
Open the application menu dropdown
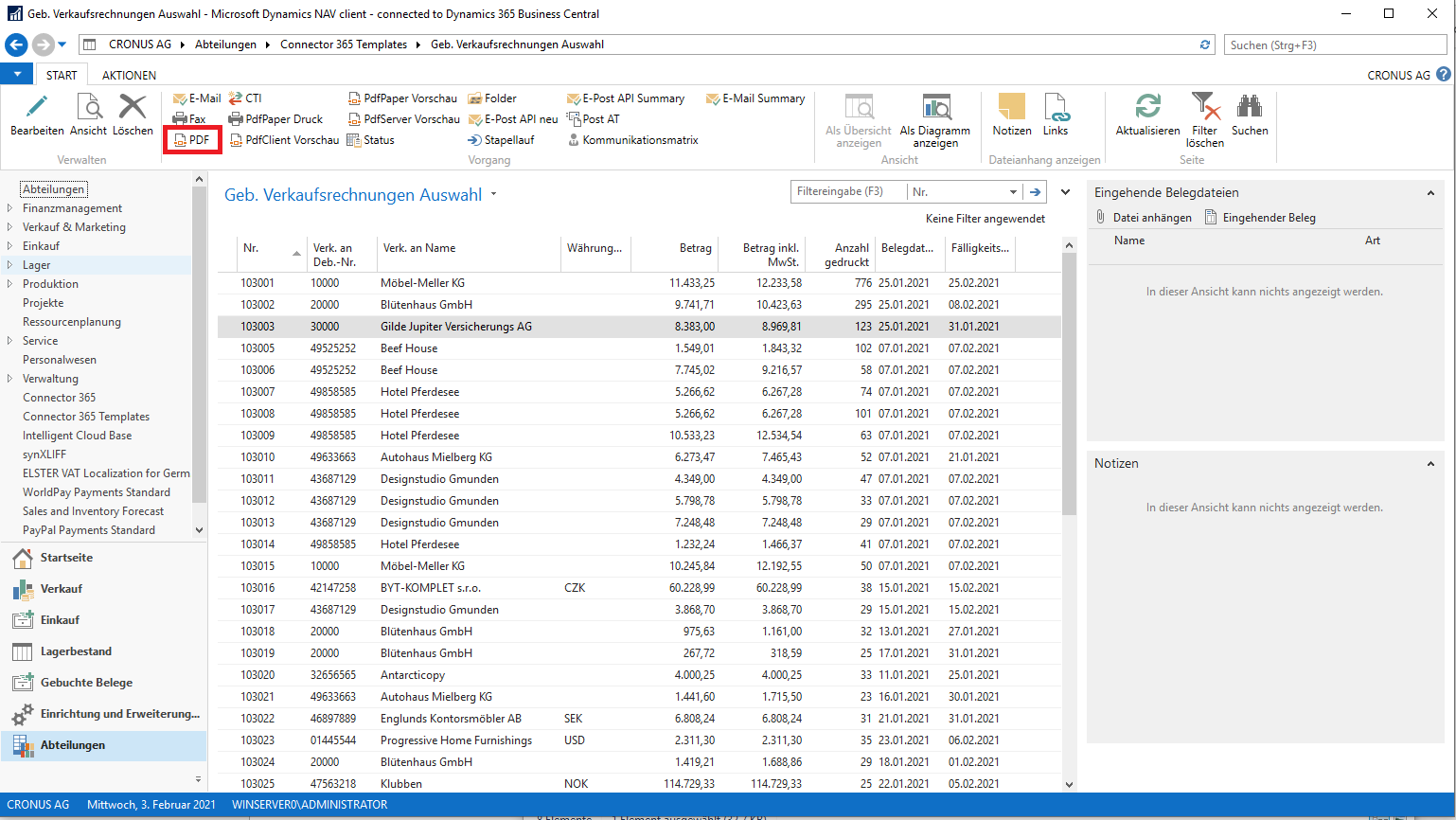[17, 74]
